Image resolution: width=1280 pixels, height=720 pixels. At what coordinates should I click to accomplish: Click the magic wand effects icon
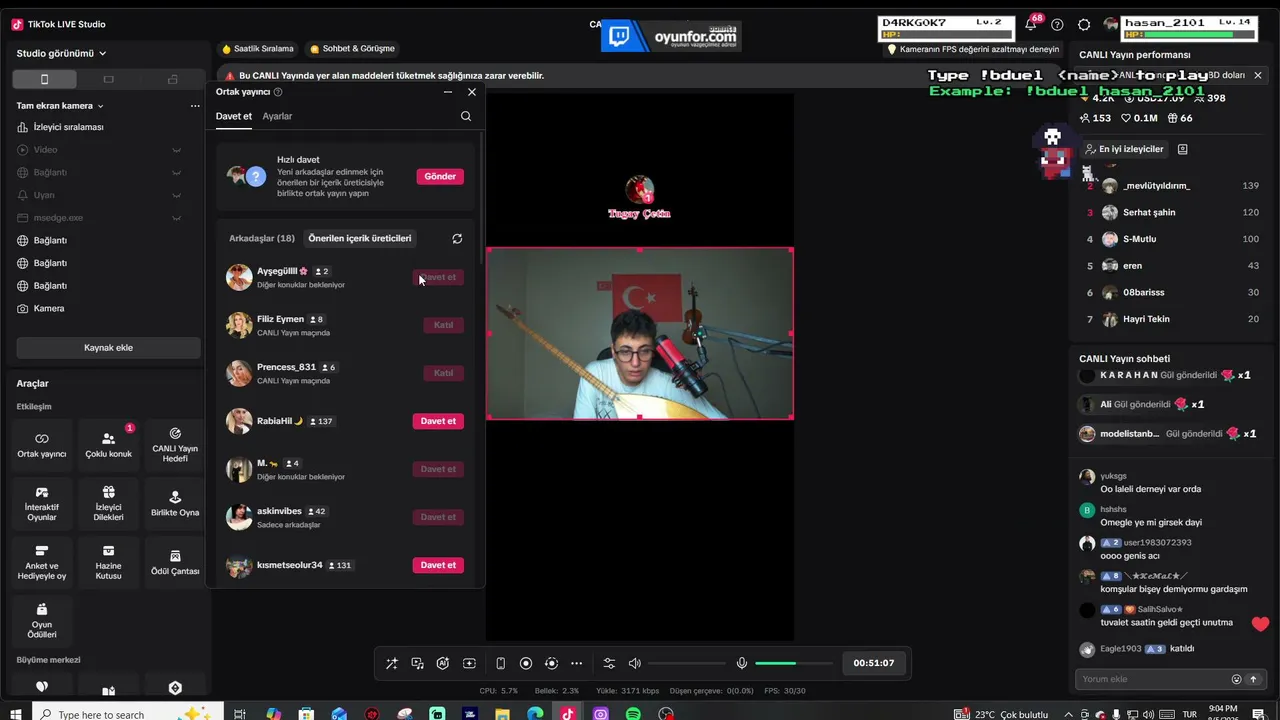coord(391,663)
